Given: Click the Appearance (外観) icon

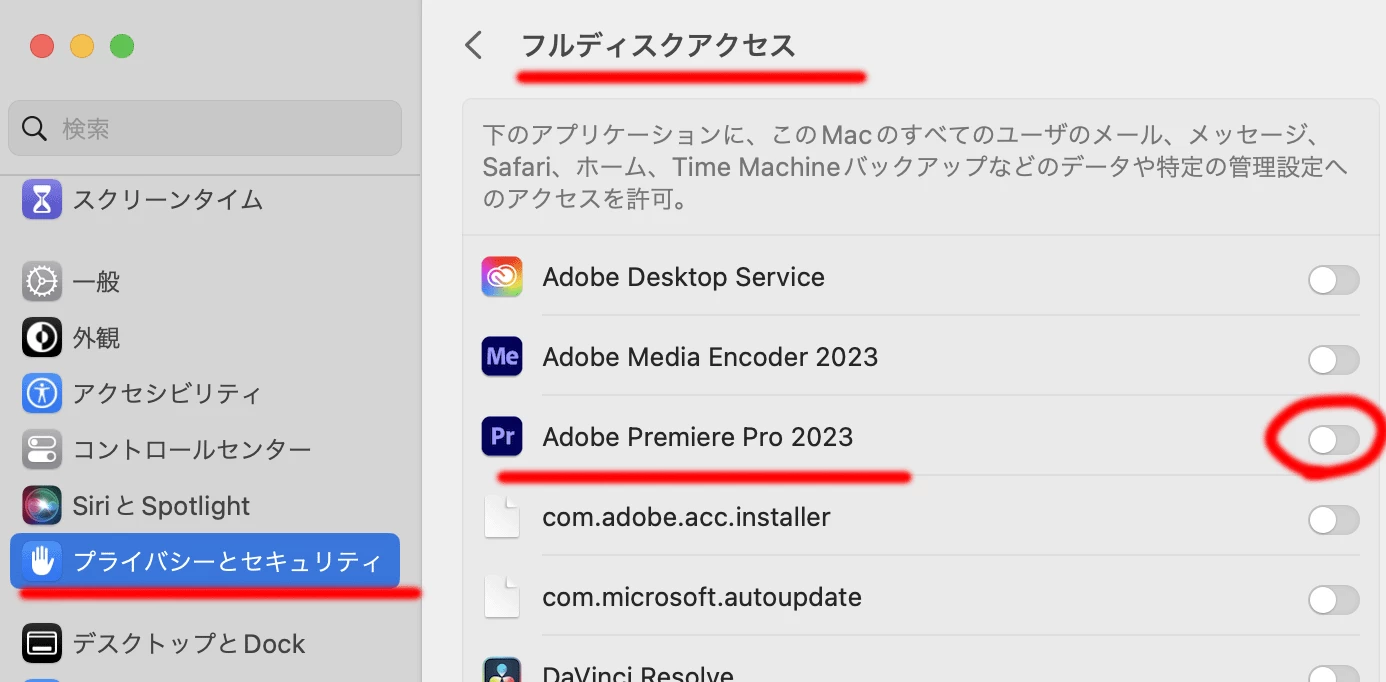Looking at the screenshot, I should [x=42, y=338].
